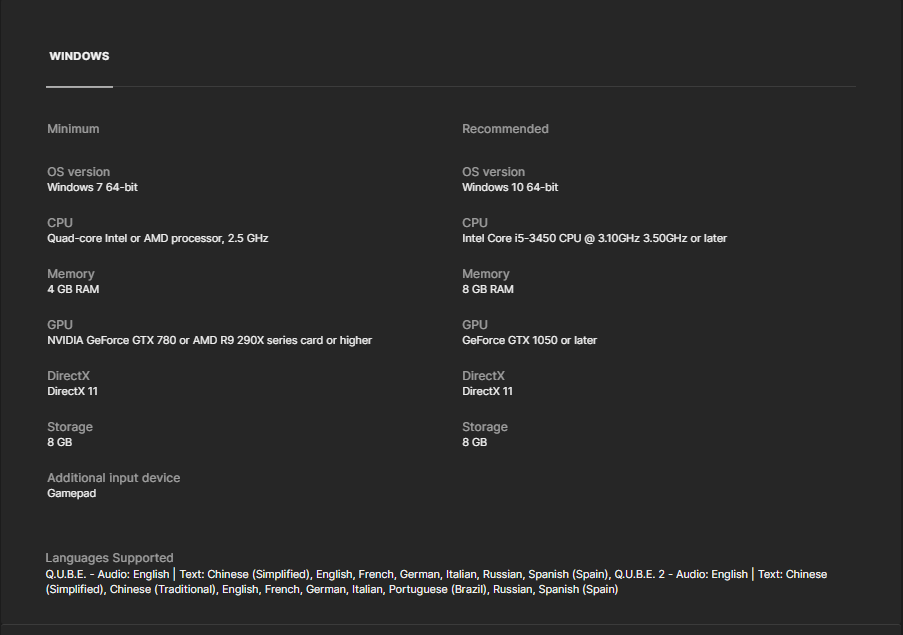903x635 pixels.
Task: Click "DirectX 11" under the Recommended column
Action: pyautogui.click(x=487, y=391)
